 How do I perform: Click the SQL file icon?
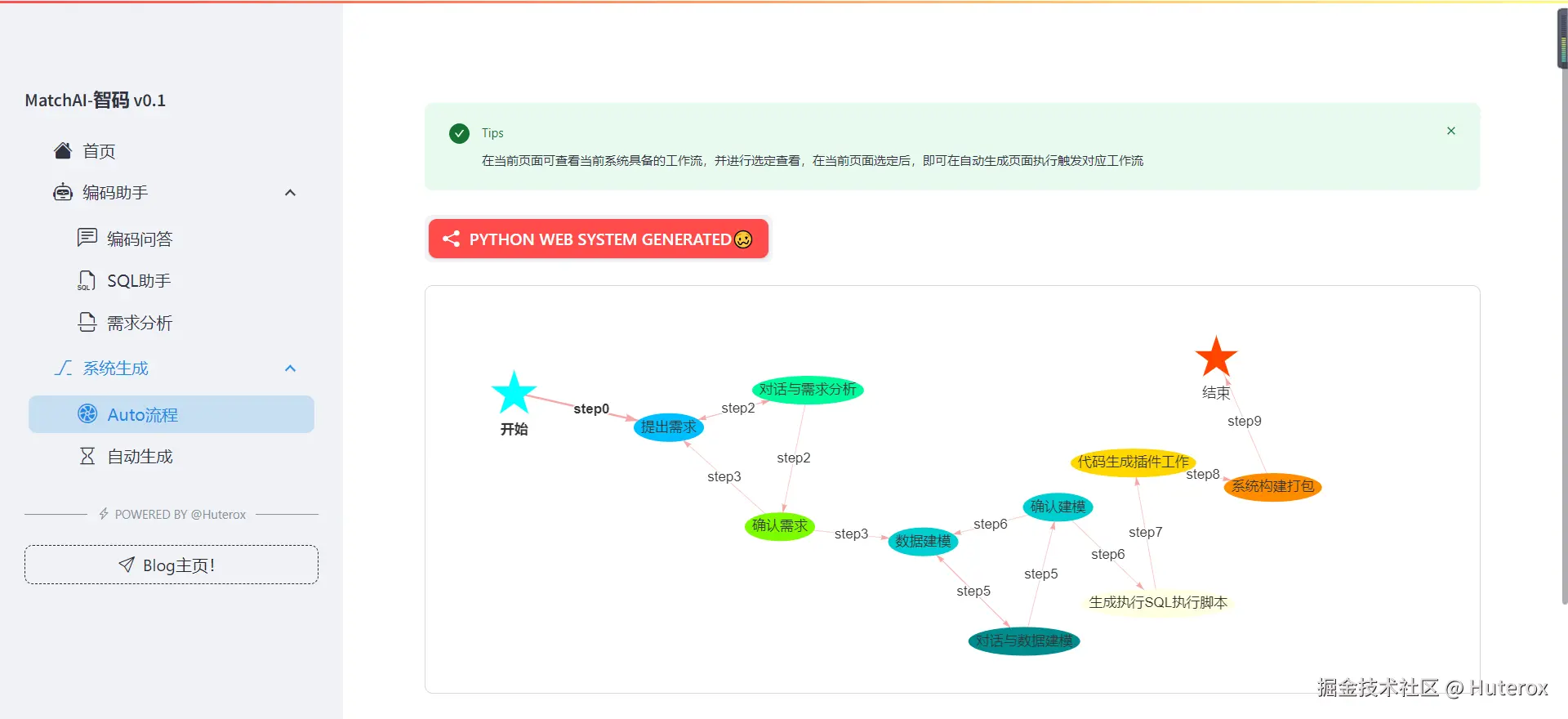[87, 280]
